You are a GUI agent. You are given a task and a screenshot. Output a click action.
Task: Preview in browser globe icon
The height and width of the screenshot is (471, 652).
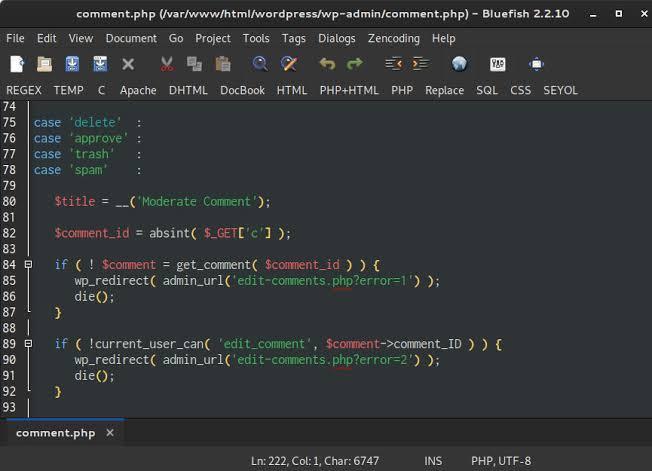click(x=459, y=64)
